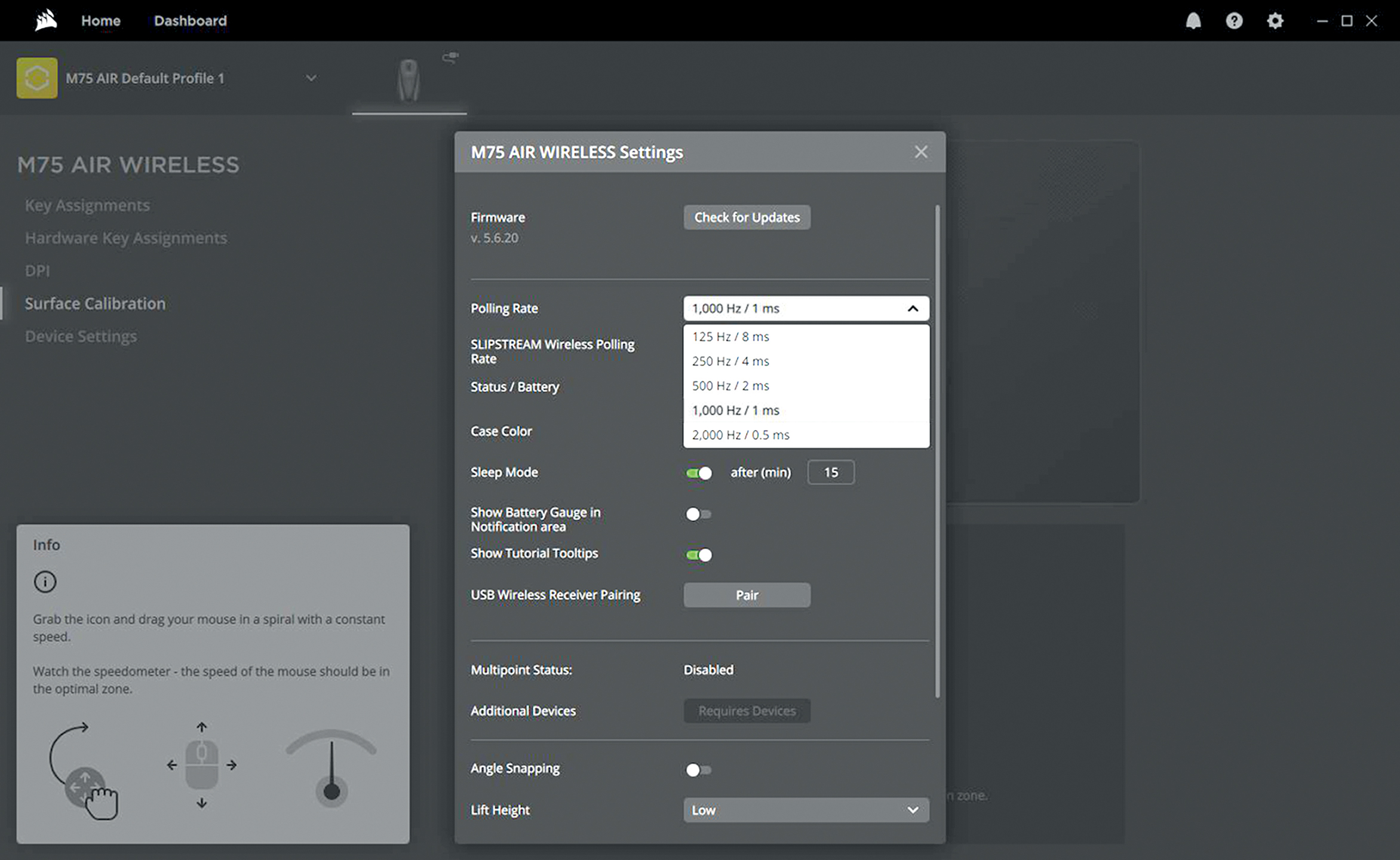This screenshot has height=860, width=1400.
Task: Click the M75 AIR WIRELESS heading
Action: pyautogui.click(x=128, y=165)
